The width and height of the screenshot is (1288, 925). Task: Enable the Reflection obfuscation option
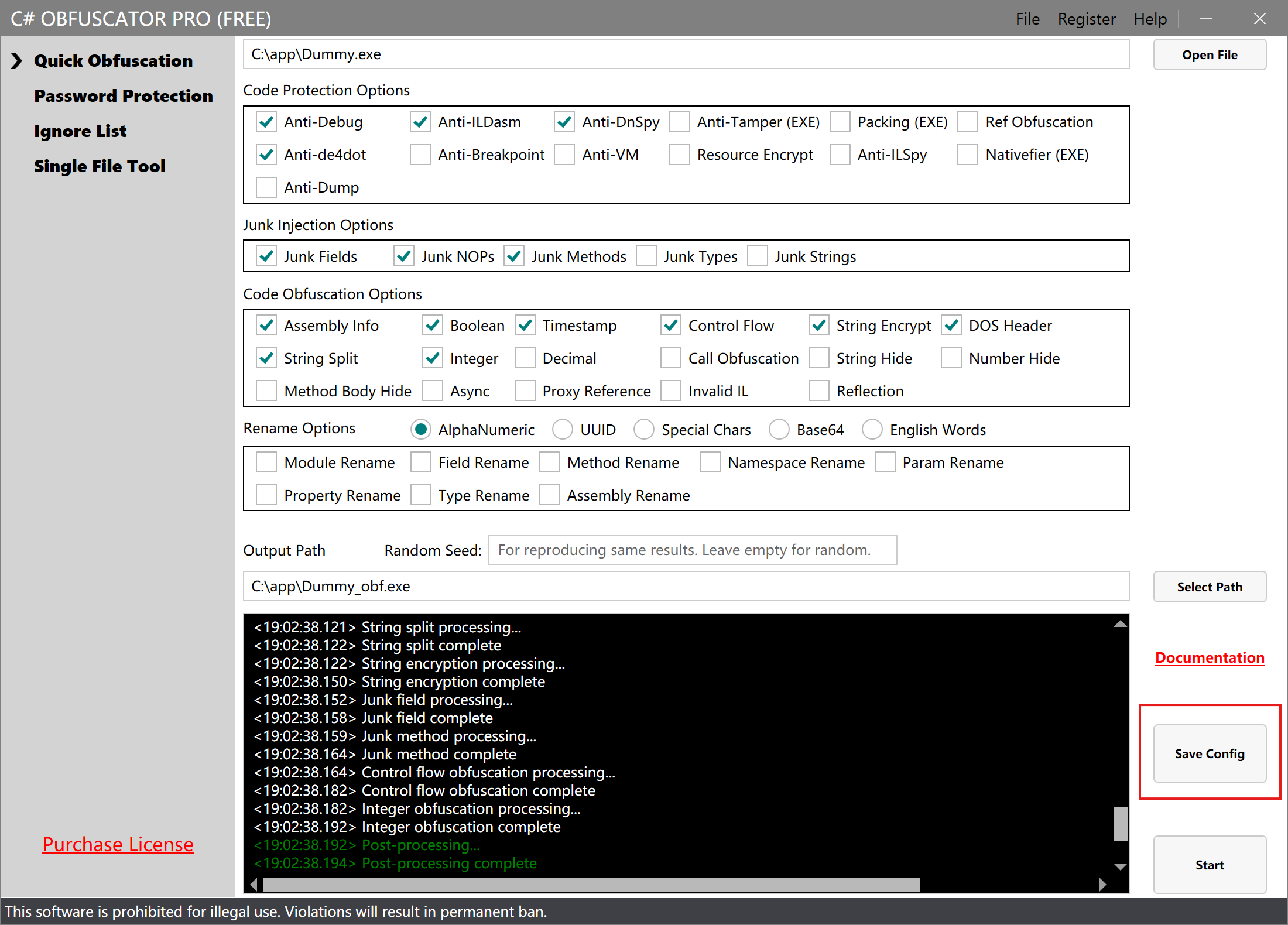(x=818, y=390)
